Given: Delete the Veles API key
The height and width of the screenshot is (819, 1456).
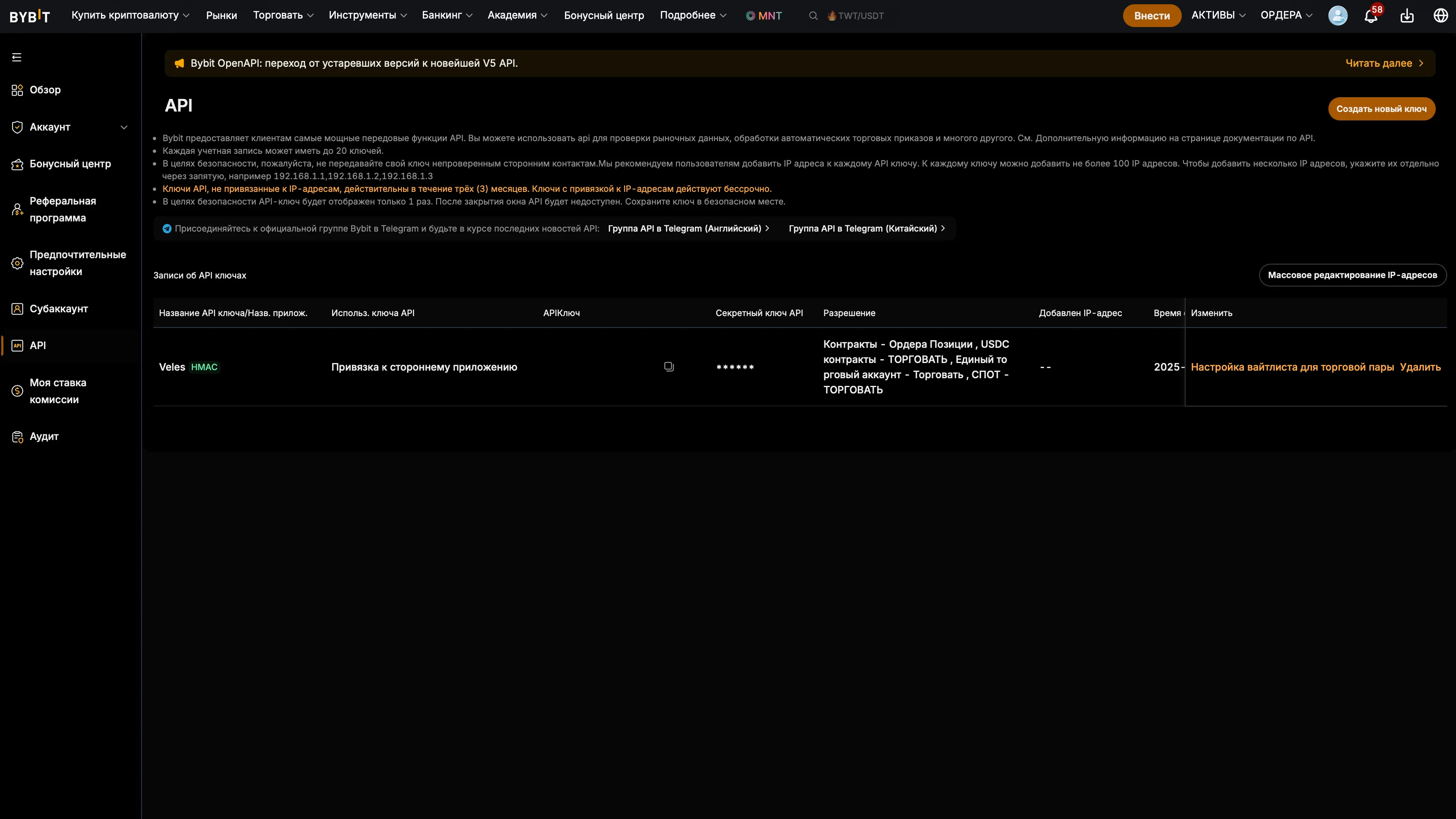Looking at the screenshot, I should point(1421,366).
